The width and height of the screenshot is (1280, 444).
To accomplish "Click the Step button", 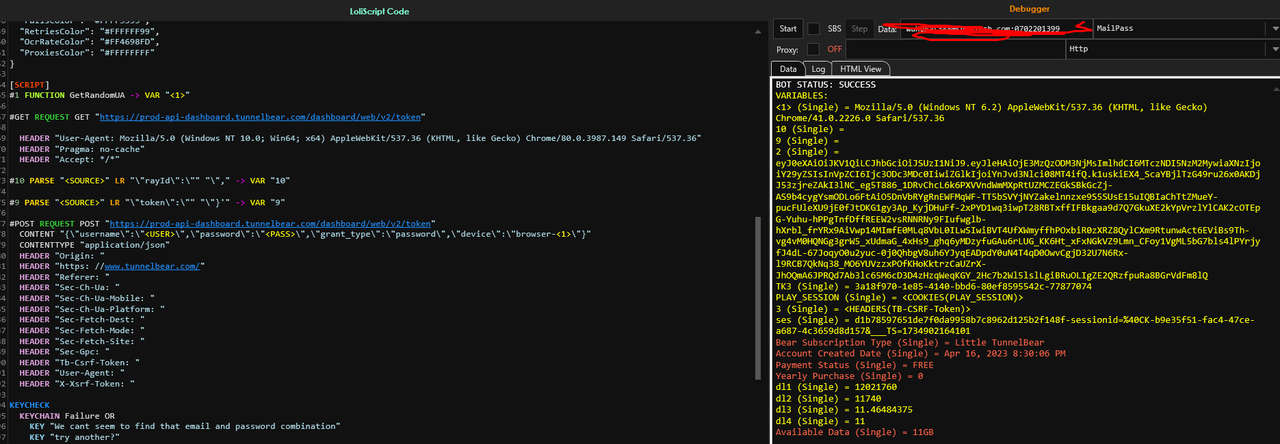I will click(859, 29).
